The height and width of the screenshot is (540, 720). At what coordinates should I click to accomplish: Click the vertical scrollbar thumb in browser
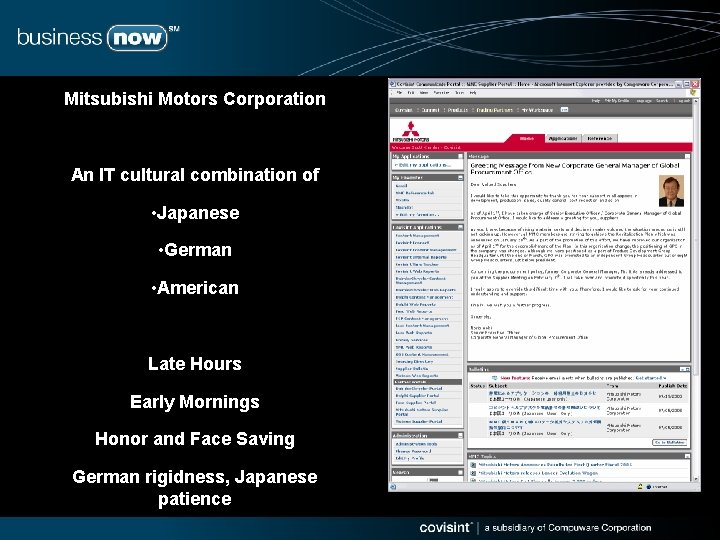coord(695,239)
